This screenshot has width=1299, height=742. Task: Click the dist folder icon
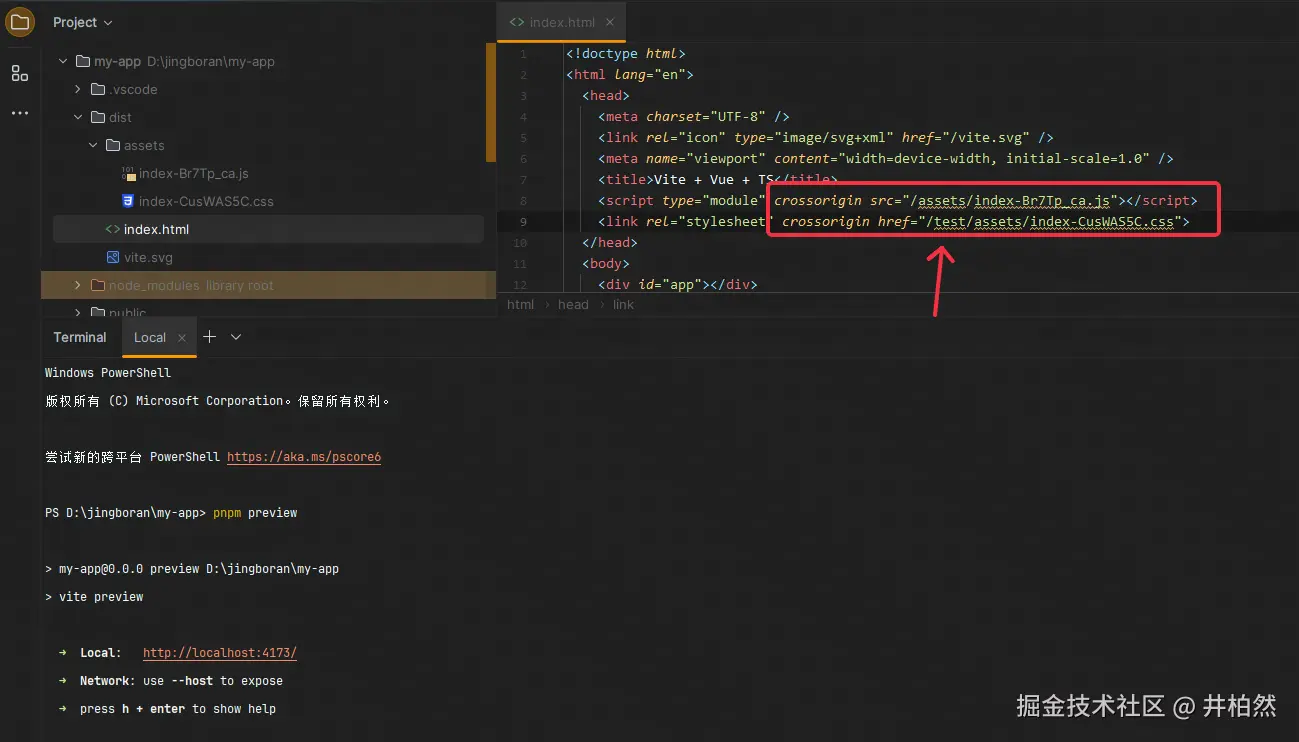(x=98, y=117)
